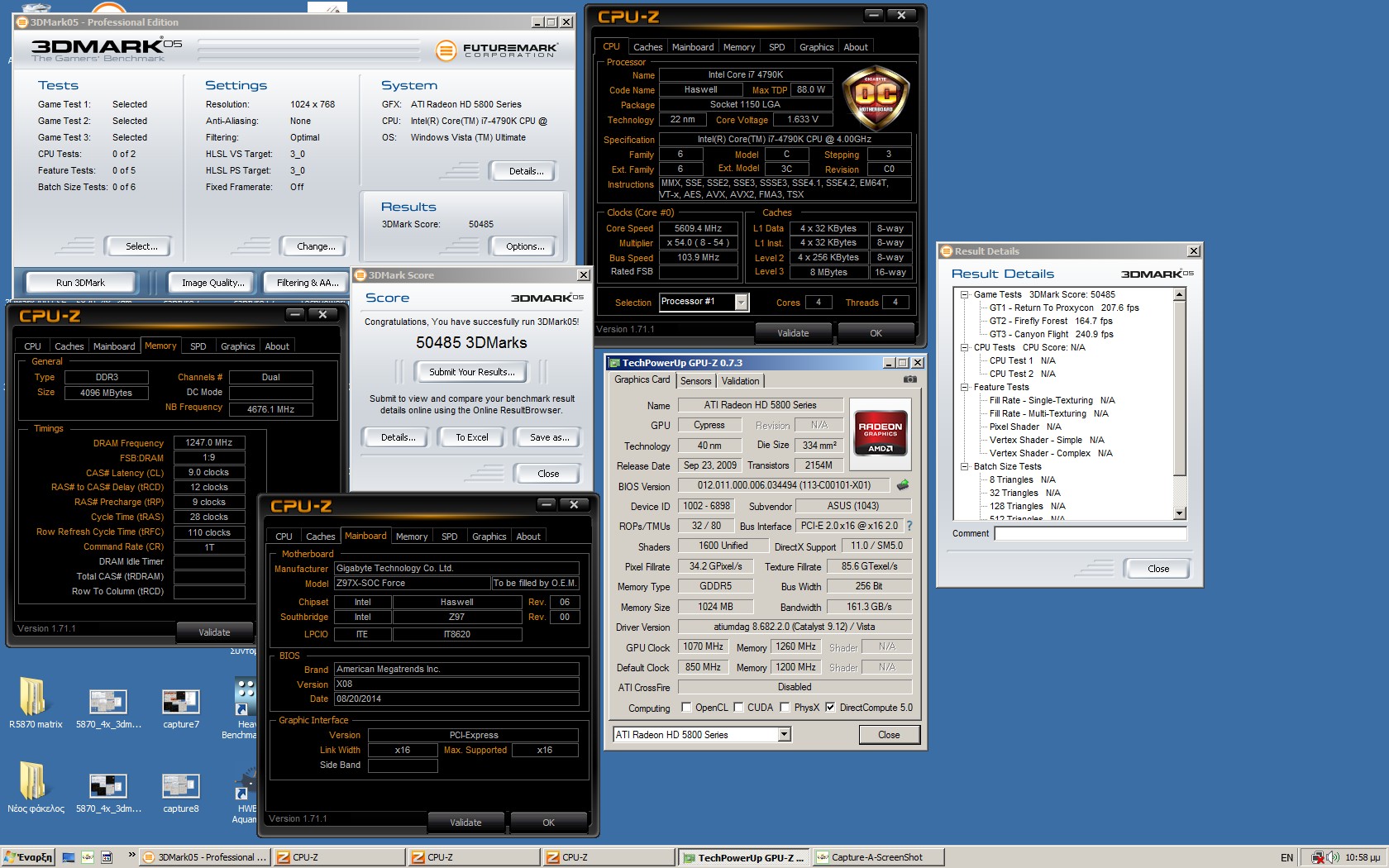This screenshot has width=1389, height=868.
Task: Open SPD tab in the CPU-Z Memory window
Action: (x=198, y=346)
